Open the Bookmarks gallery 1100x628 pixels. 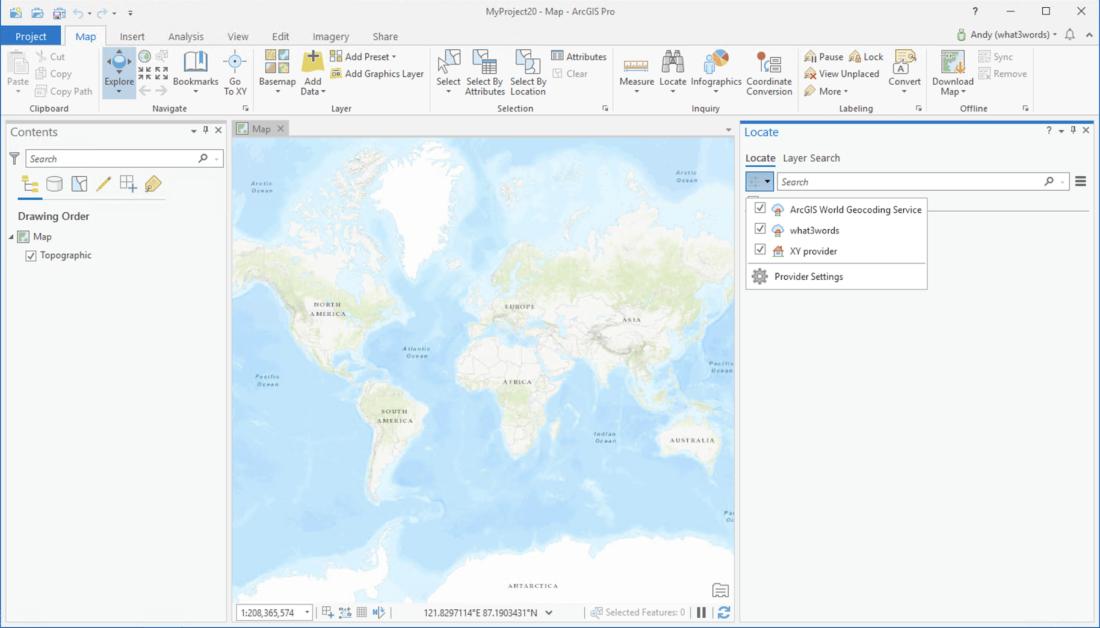(x=195, y=72)
